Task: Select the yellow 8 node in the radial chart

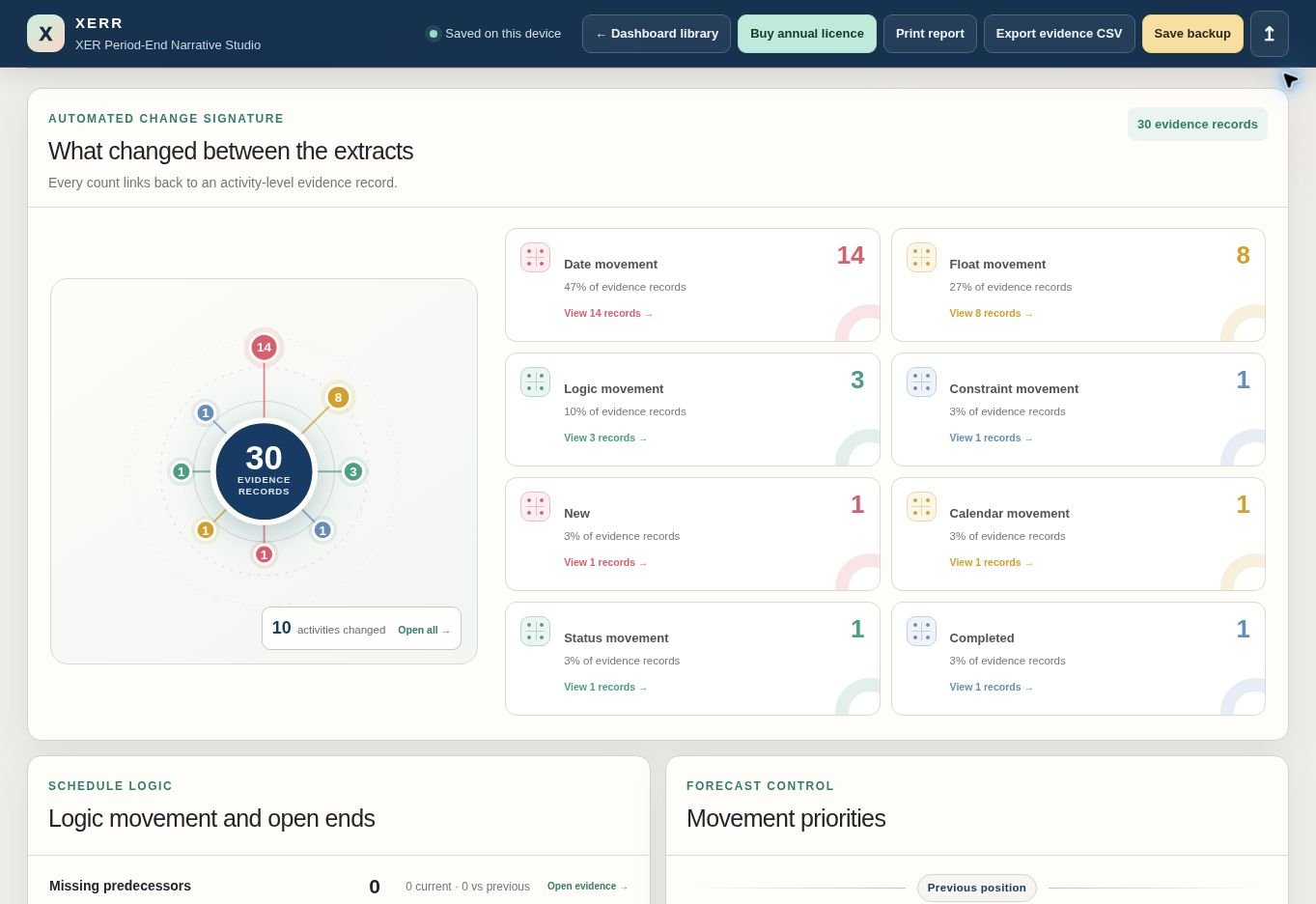Action: 338,397
